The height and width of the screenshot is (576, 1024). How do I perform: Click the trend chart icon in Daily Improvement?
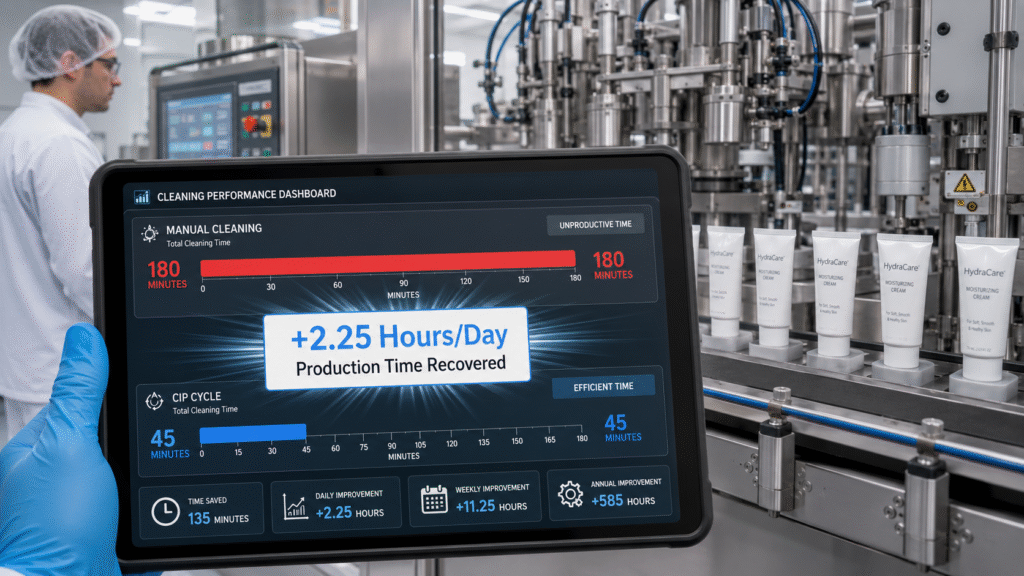(295, 506)
